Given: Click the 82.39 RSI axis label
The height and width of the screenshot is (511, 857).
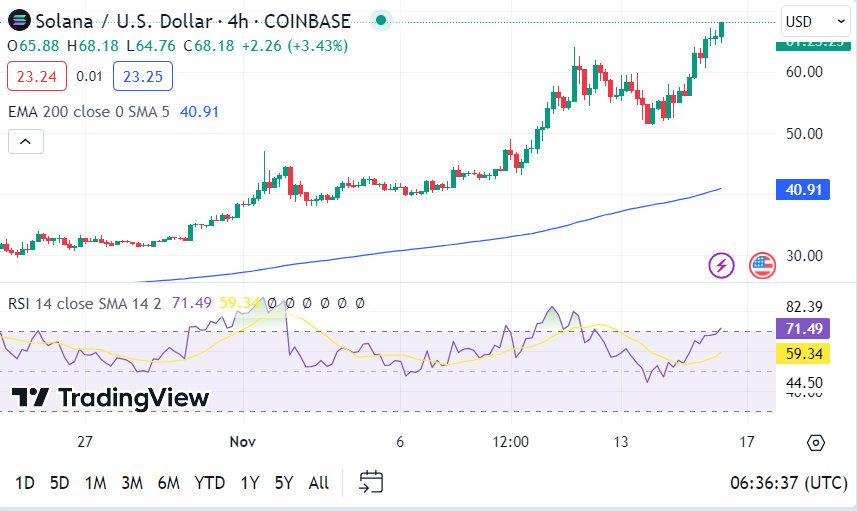Looking at the screenshot, I should click(x=804, y=307).
